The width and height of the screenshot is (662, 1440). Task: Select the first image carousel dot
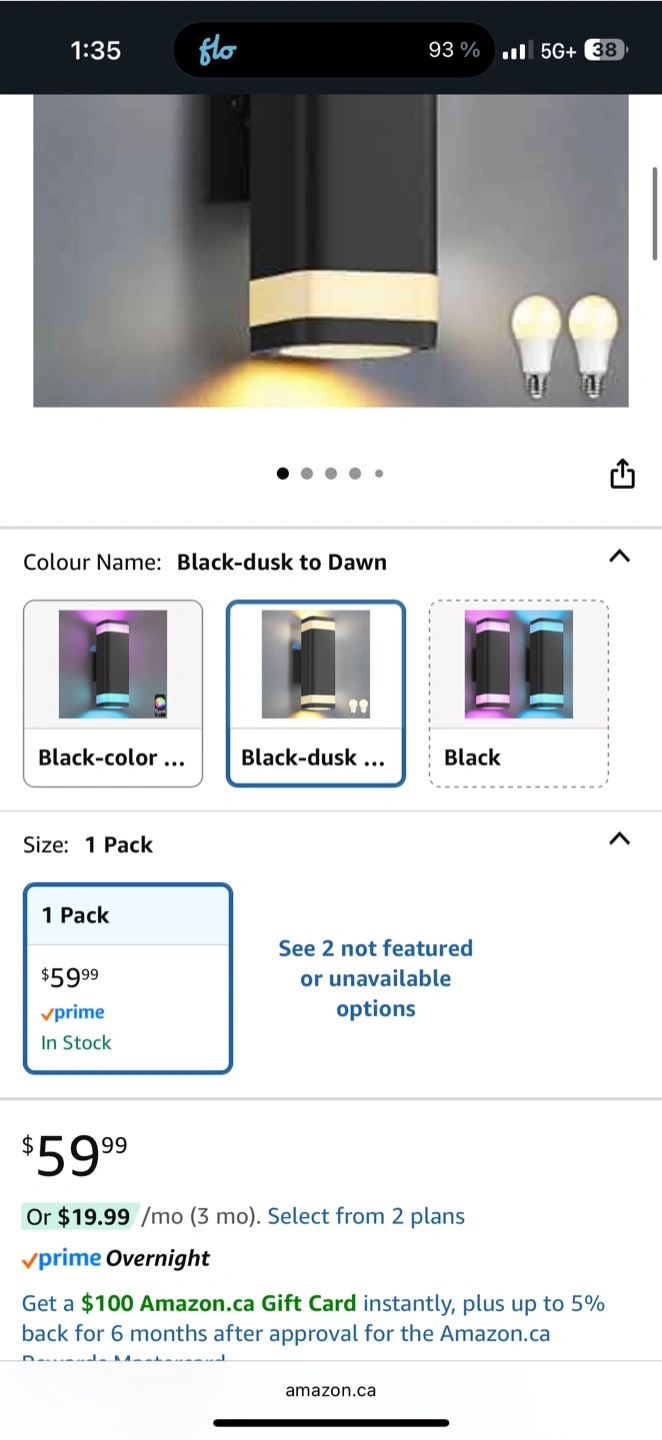283,473
